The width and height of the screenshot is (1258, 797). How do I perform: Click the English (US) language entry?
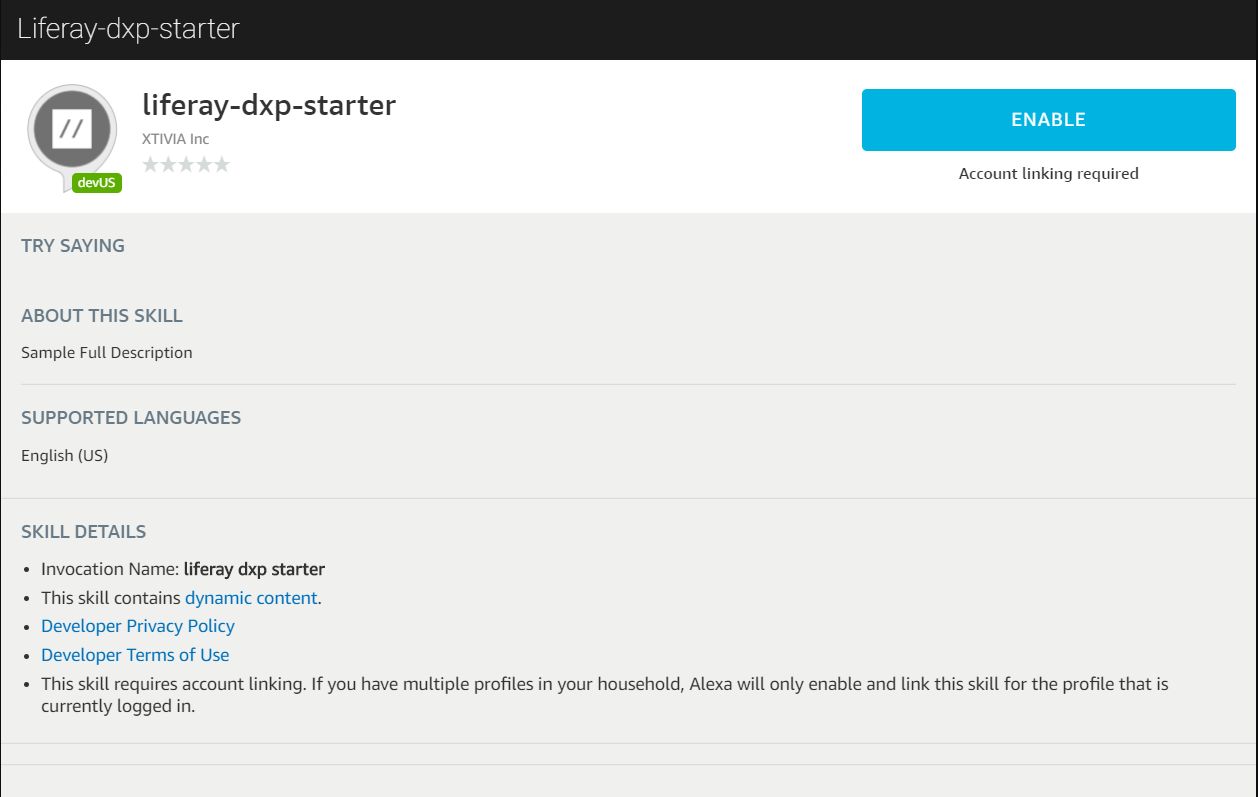(65, 456)
